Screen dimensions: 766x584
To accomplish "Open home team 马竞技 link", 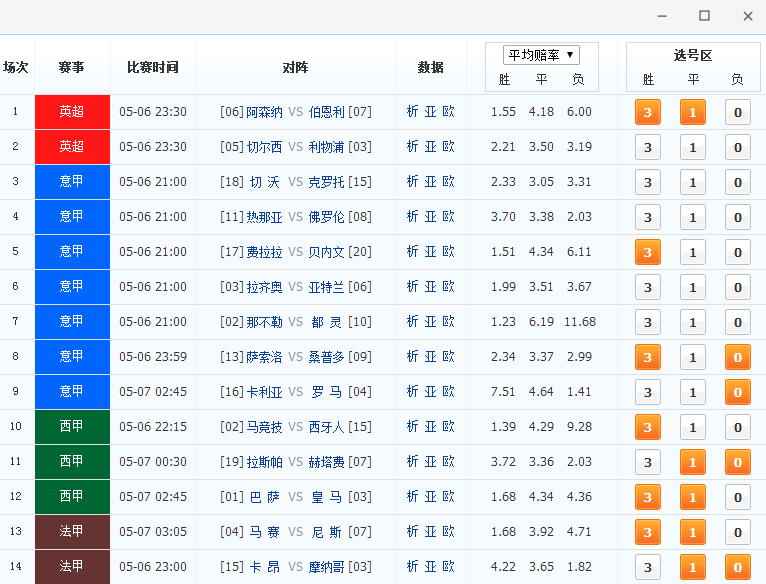I will coord(264,427).
